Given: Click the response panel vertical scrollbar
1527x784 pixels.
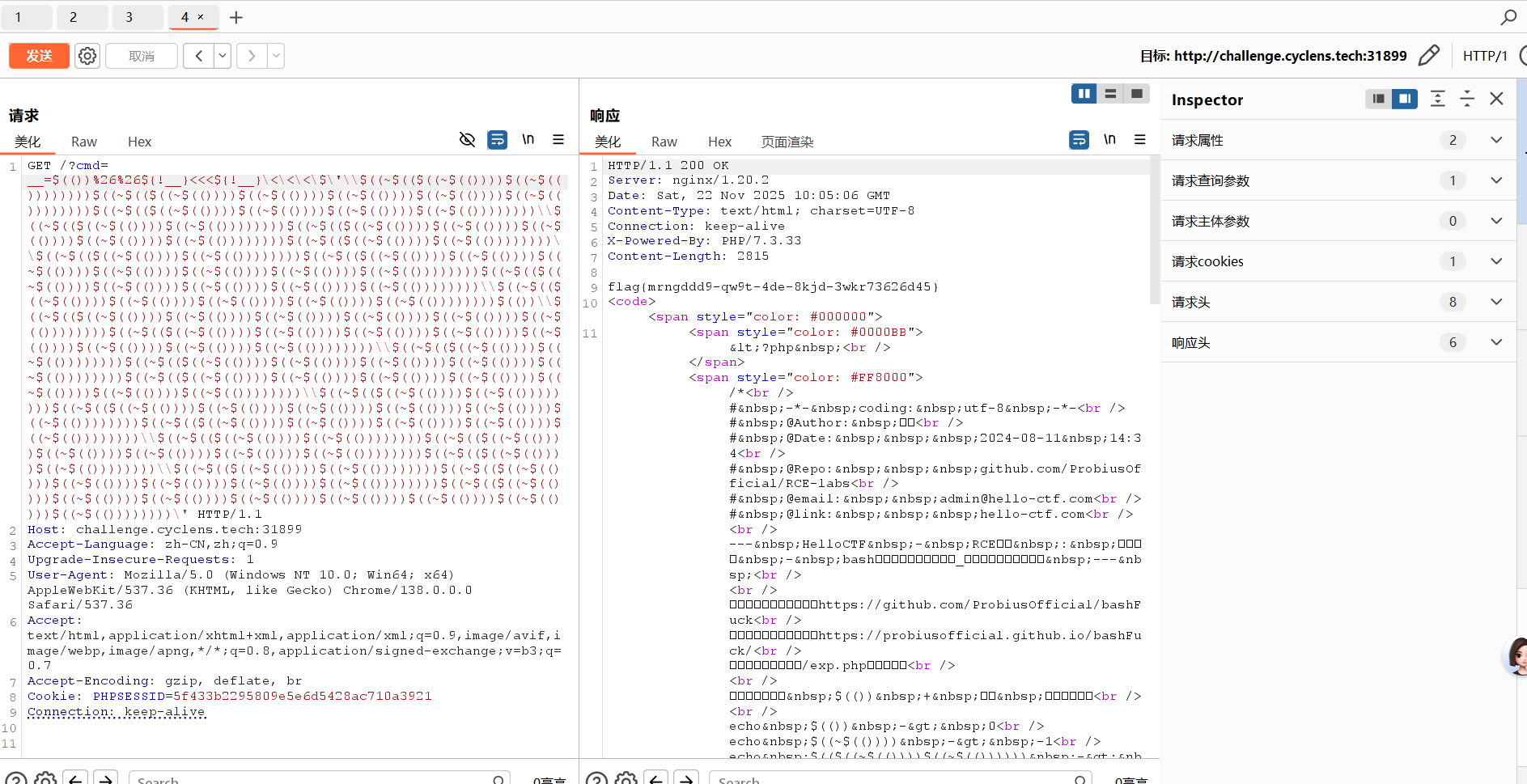Looking at the screenshot, I should tap(1155, 231).
